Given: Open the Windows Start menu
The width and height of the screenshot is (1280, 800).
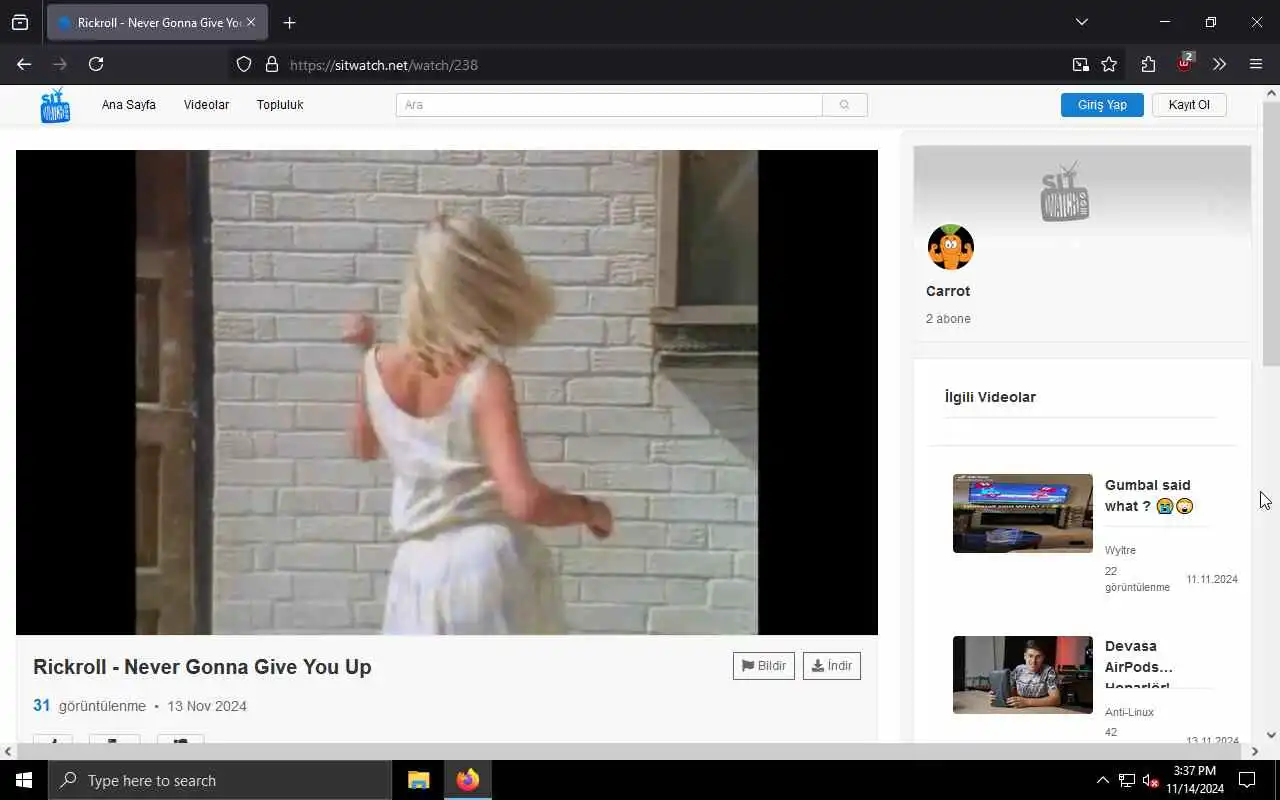Looking at the screenshot, I should pos(24,780).
